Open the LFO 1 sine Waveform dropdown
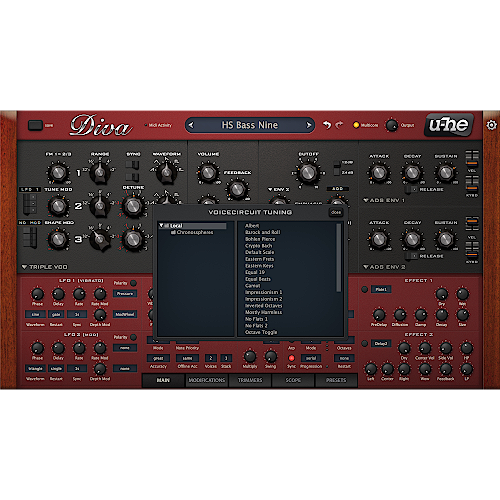The image size is (500, 500). pyautogui.click(x=35, y=314)
